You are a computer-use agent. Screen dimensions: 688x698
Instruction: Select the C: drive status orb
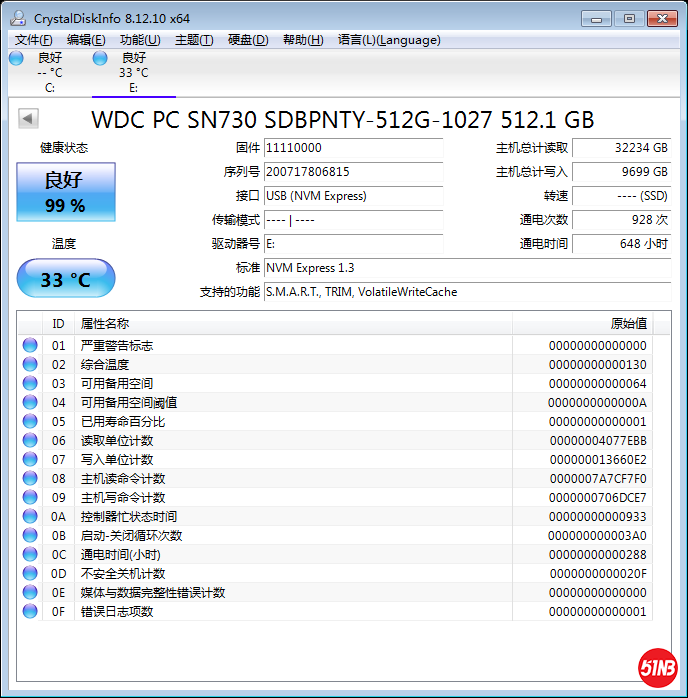[17, 59]
